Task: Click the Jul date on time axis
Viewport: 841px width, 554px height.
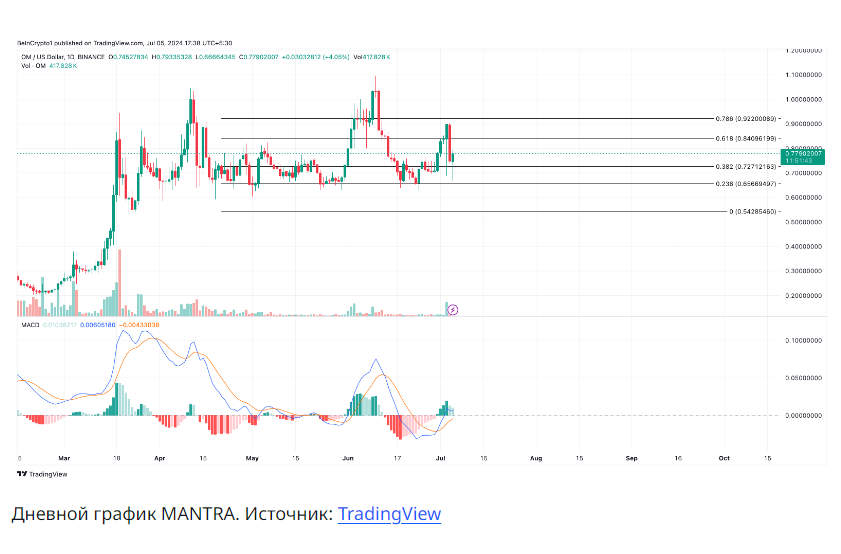Action: click(x=441, y=458)
